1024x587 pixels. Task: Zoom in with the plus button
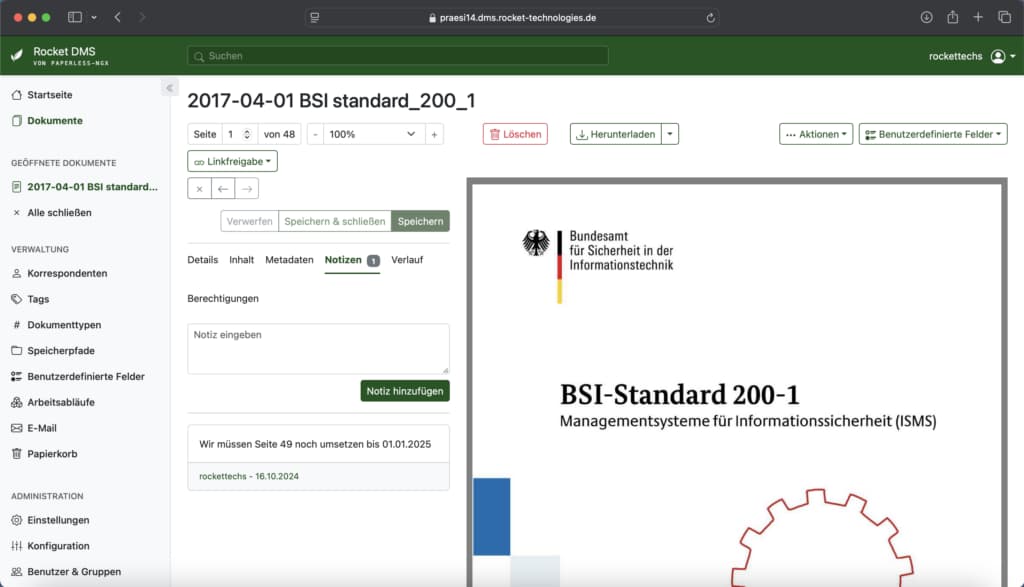pos(434,135)
